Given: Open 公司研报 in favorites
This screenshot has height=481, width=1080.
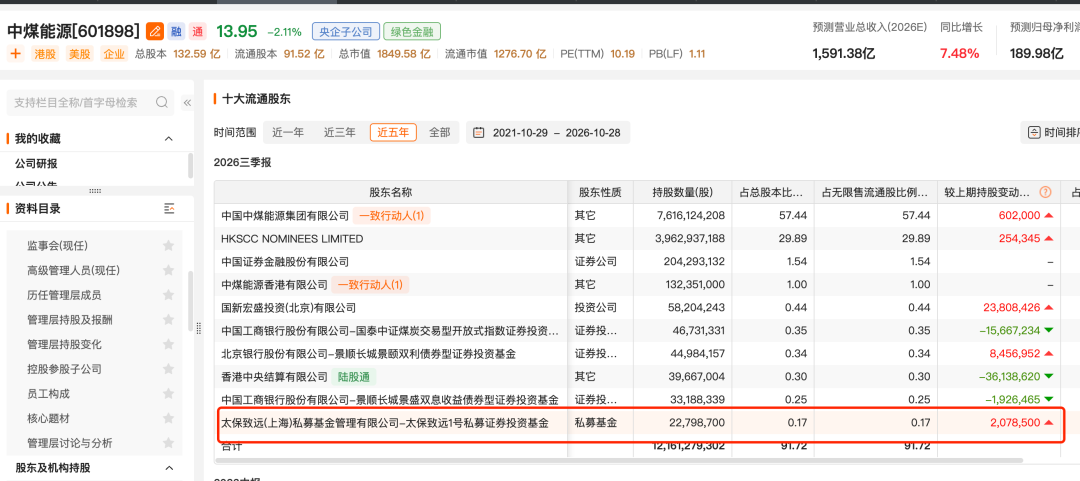Looking at the screenshot, I should click(37, 164).
